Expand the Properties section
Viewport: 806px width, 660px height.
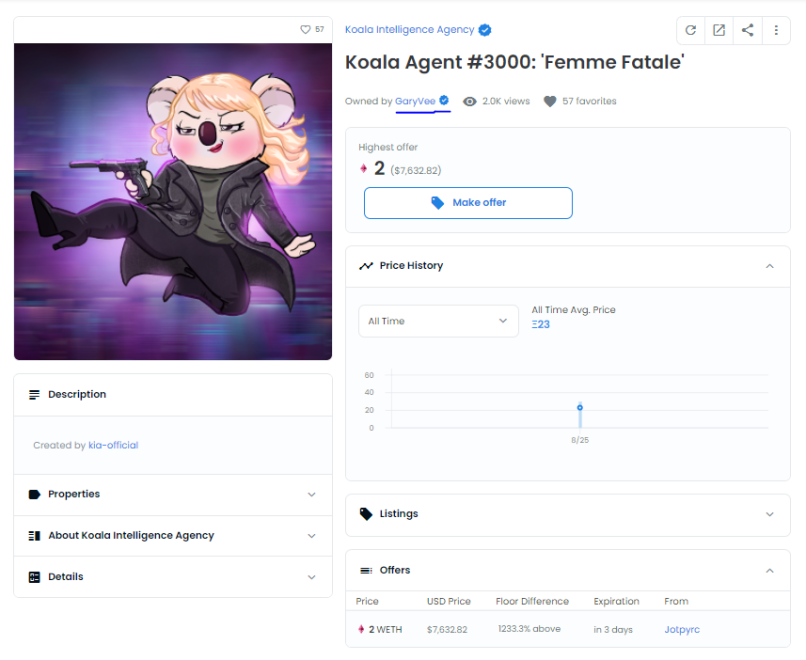click(312, 494)
